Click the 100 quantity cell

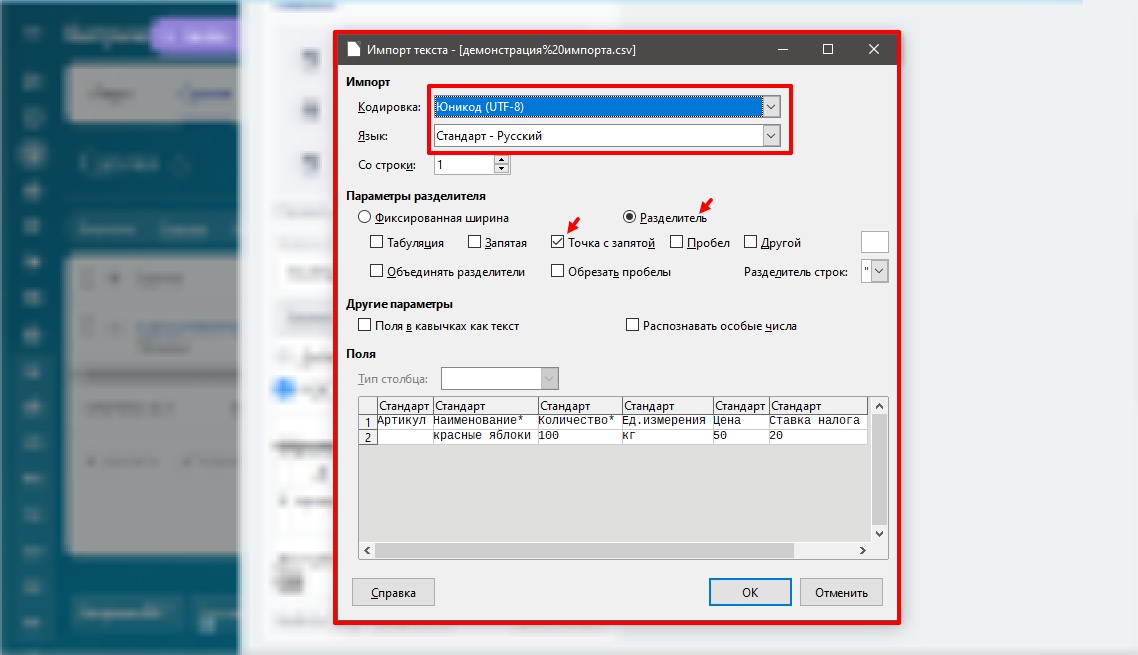click(580, 436)
